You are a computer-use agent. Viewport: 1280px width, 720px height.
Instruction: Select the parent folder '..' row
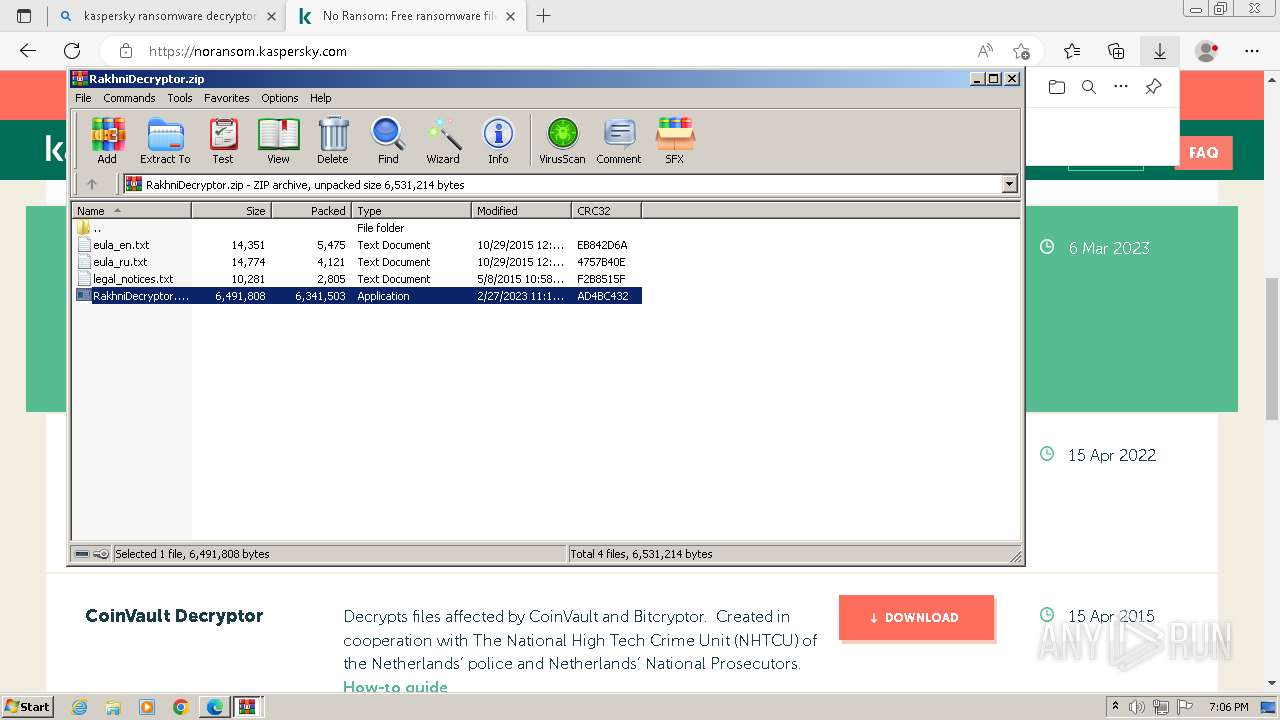pos(357,228)
